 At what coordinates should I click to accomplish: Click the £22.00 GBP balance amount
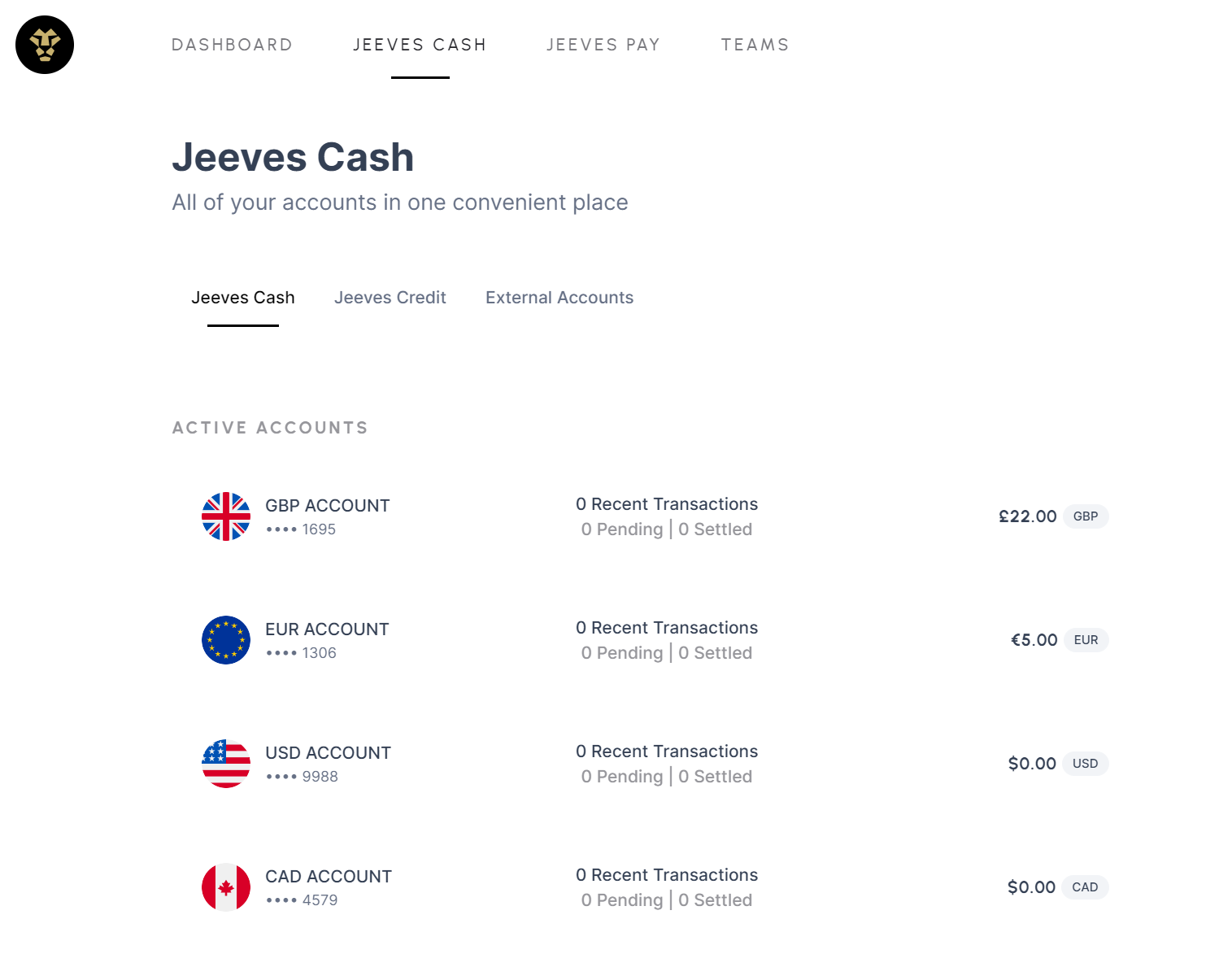coord(1027,516)
